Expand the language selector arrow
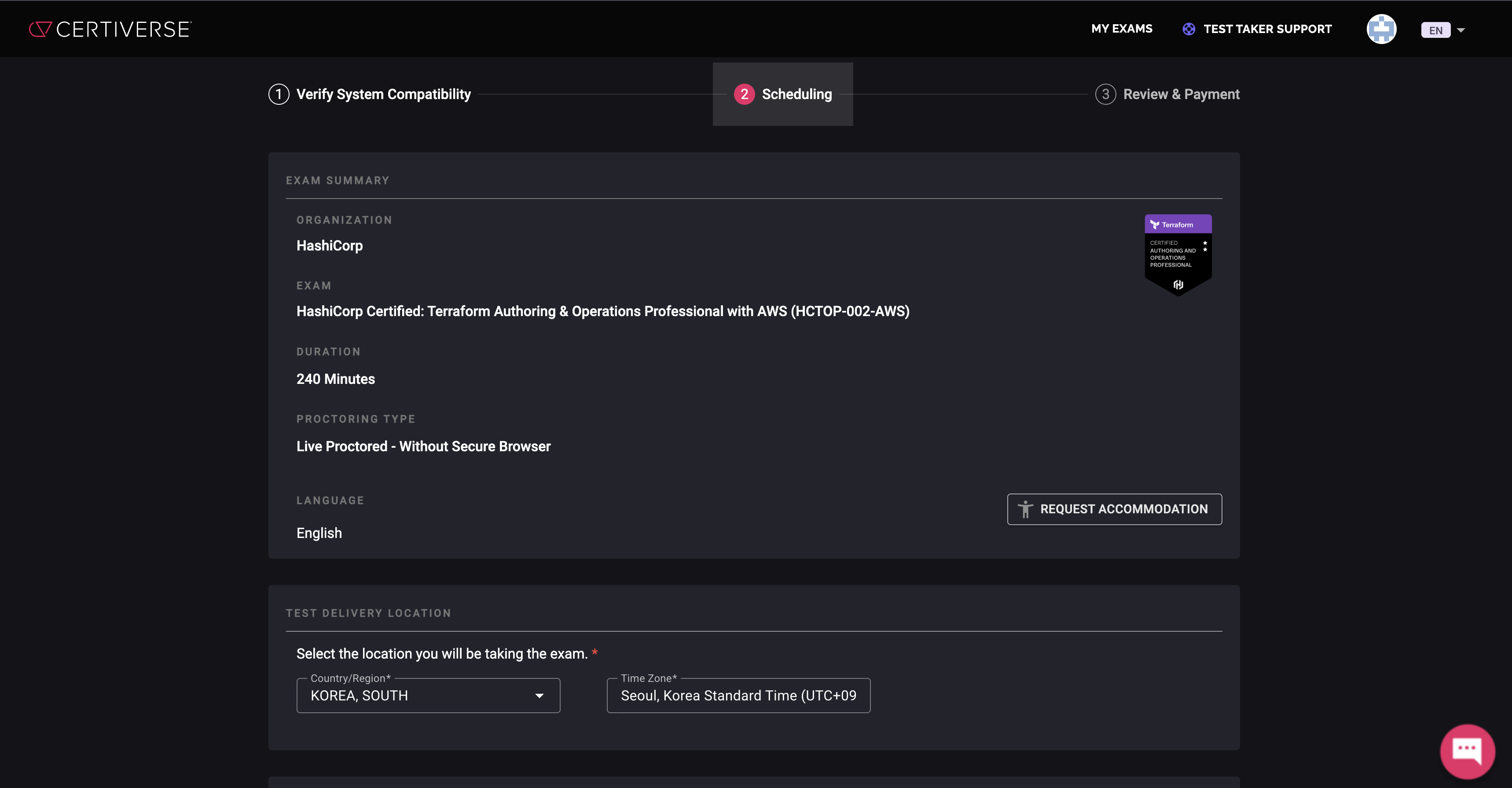This screenshot has height=788, width=1512. click(x=1461, y=30)
